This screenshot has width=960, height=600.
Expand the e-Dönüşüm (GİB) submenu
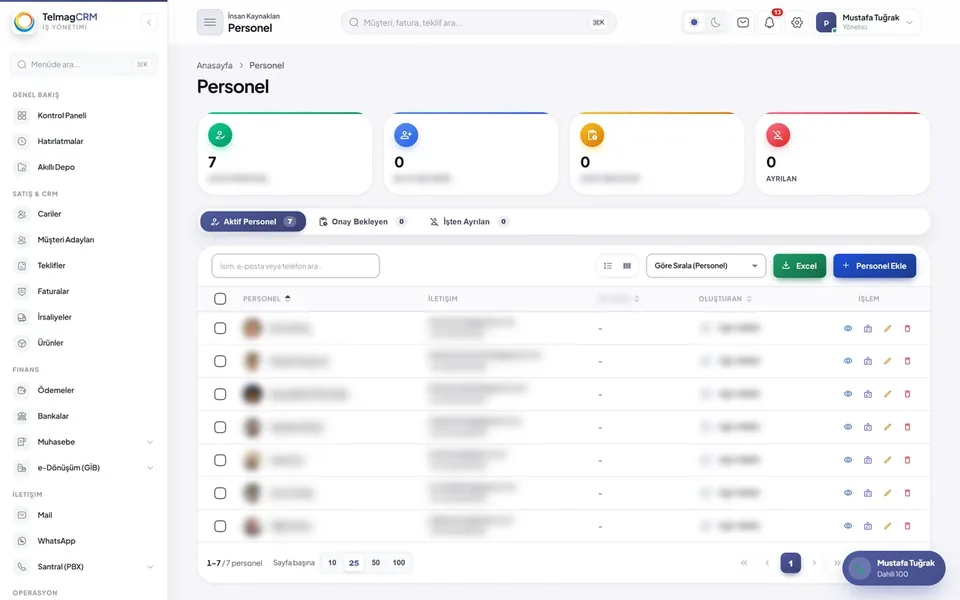click(83, 468)
